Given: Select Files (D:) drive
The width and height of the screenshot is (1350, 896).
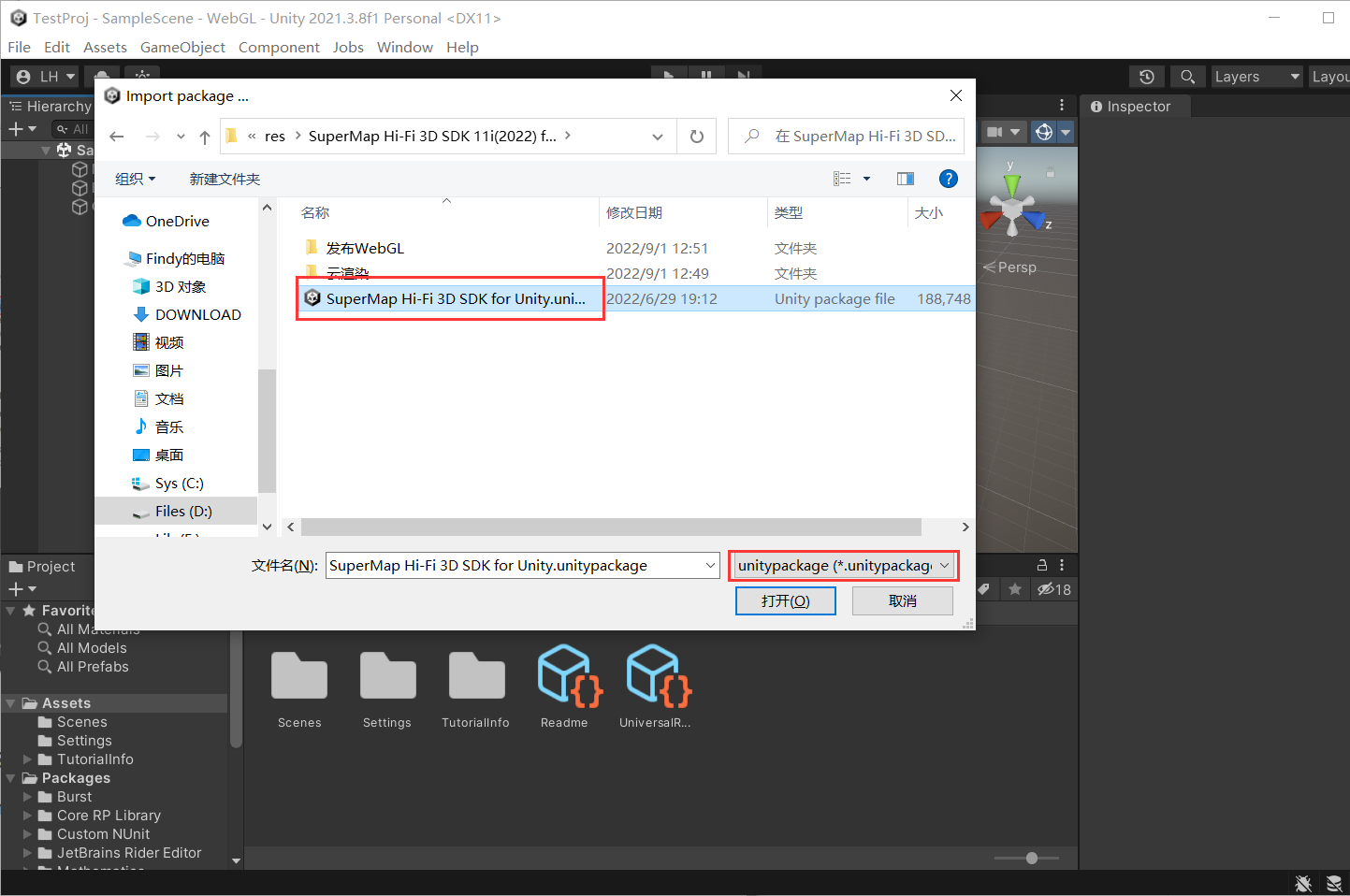Looking at the screenshot, I should tap(176, 511).
